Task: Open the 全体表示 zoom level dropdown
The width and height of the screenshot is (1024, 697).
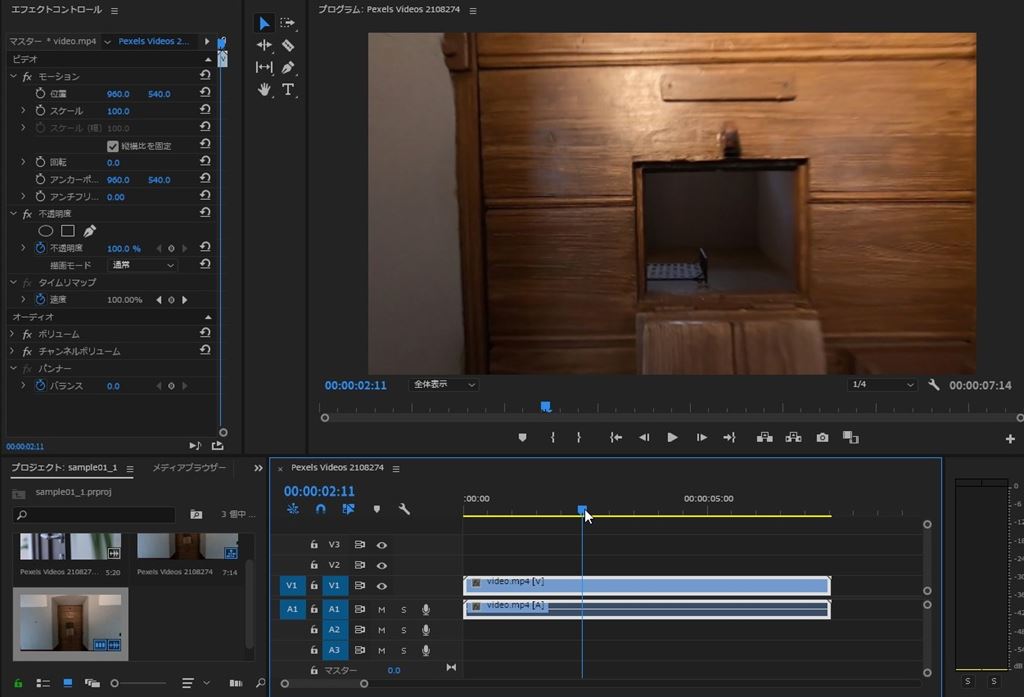Action: 444,384
